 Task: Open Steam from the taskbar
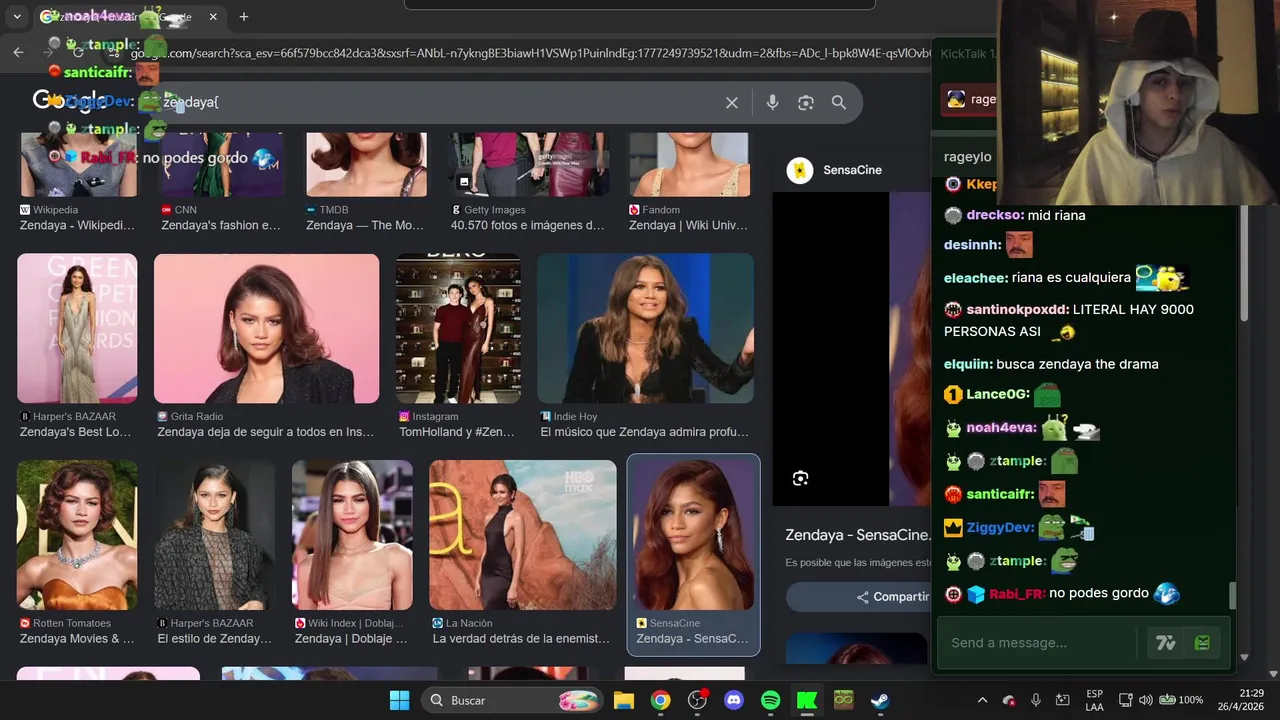pos(880,700)
